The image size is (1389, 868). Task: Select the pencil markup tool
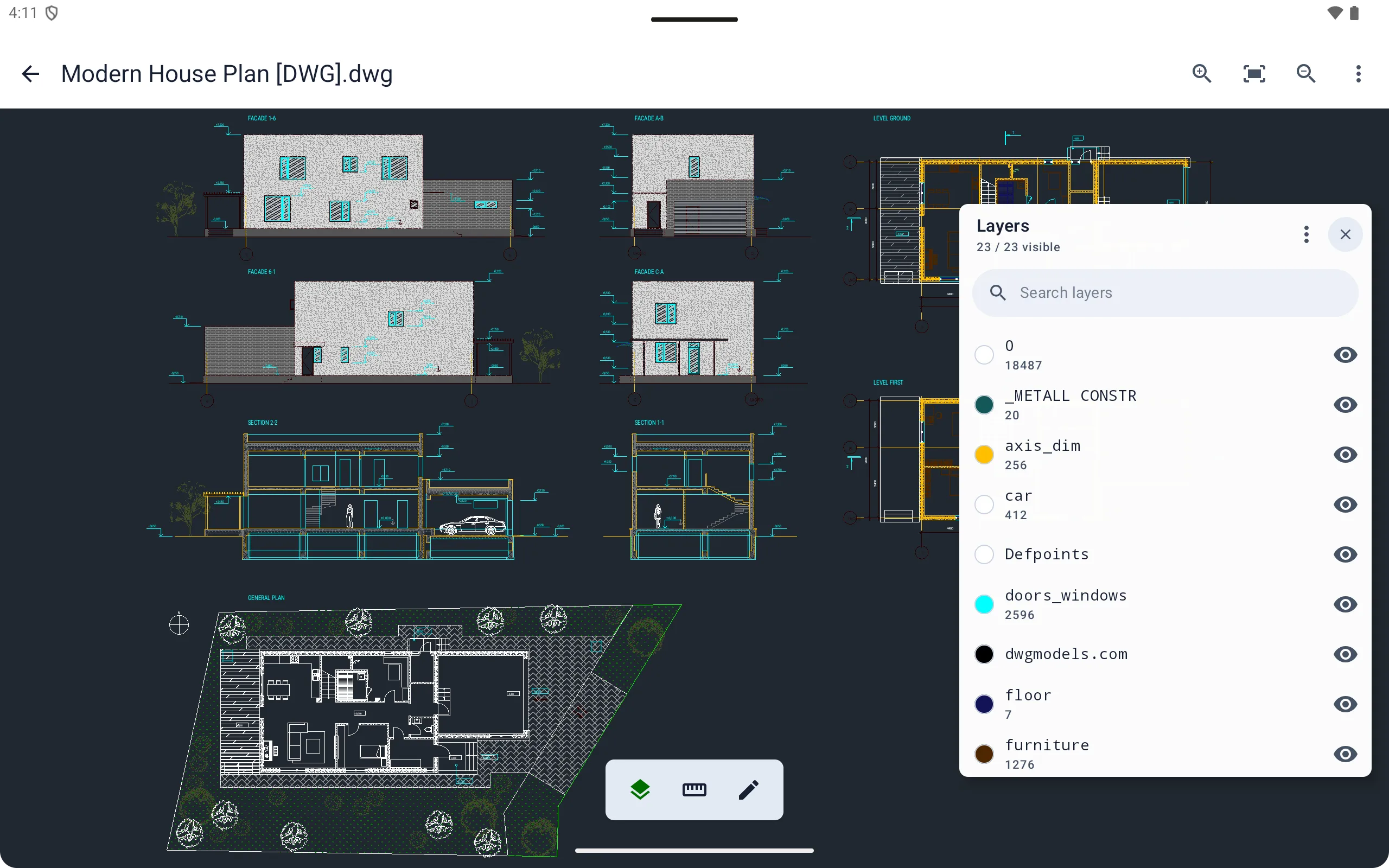click(748, 790)
